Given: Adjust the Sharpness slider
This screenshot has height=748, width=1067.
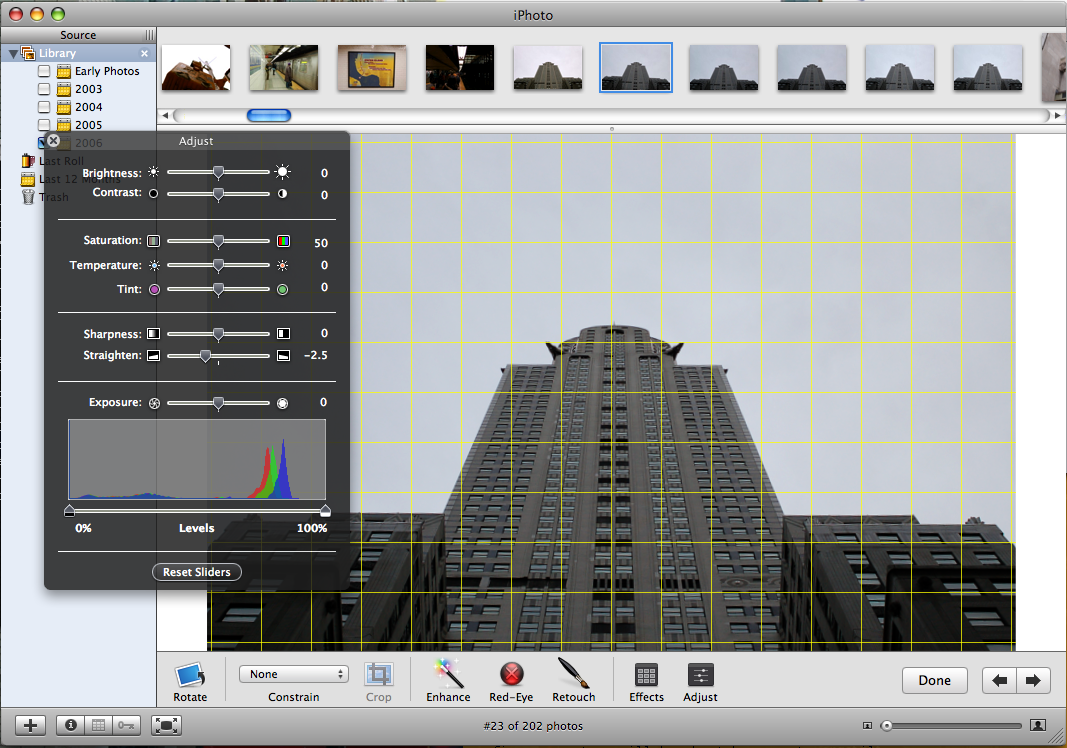Looking at the screenshot, I should coord(218,334).
